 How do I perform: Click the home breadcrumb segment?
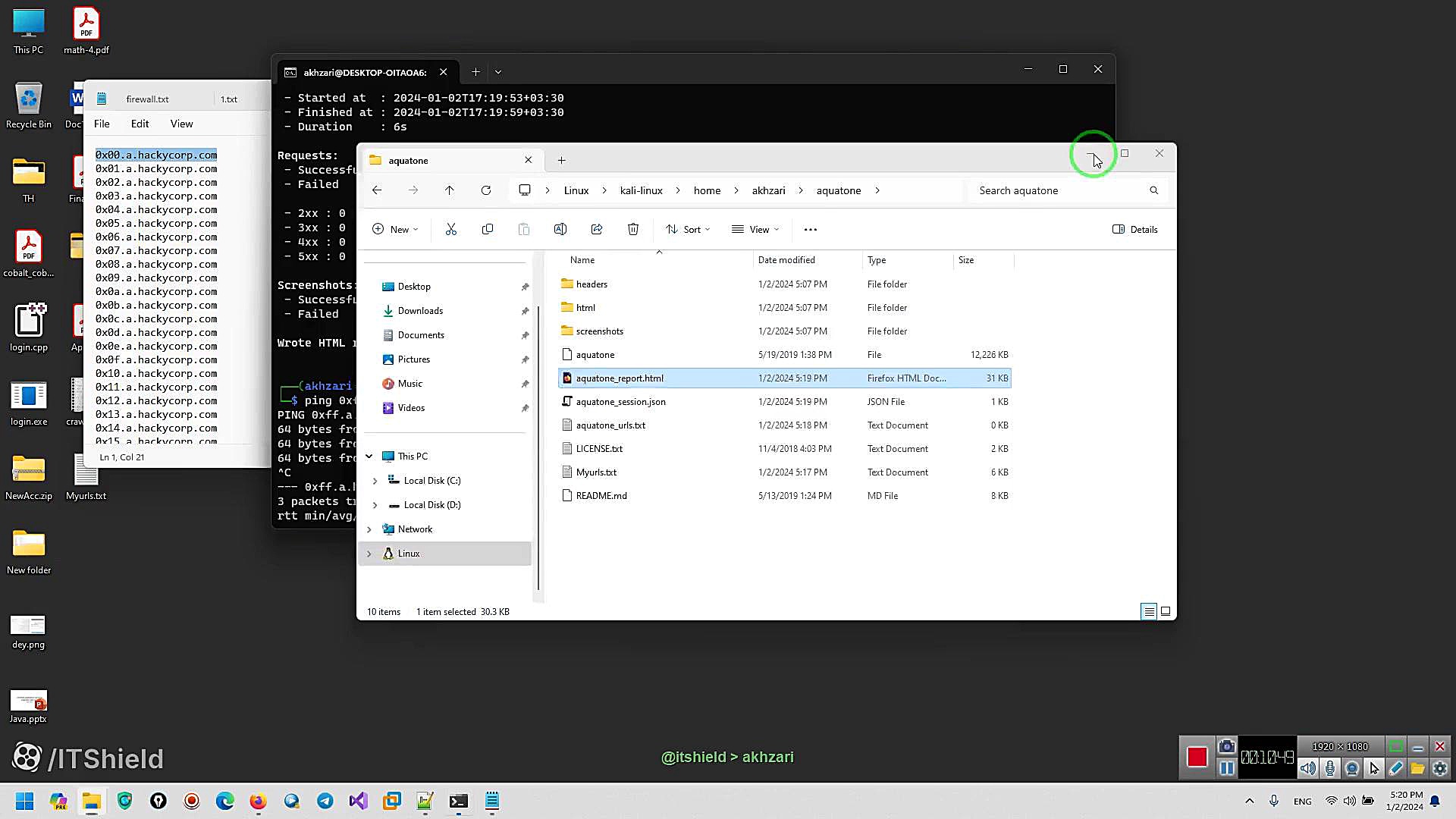[708, 190]
